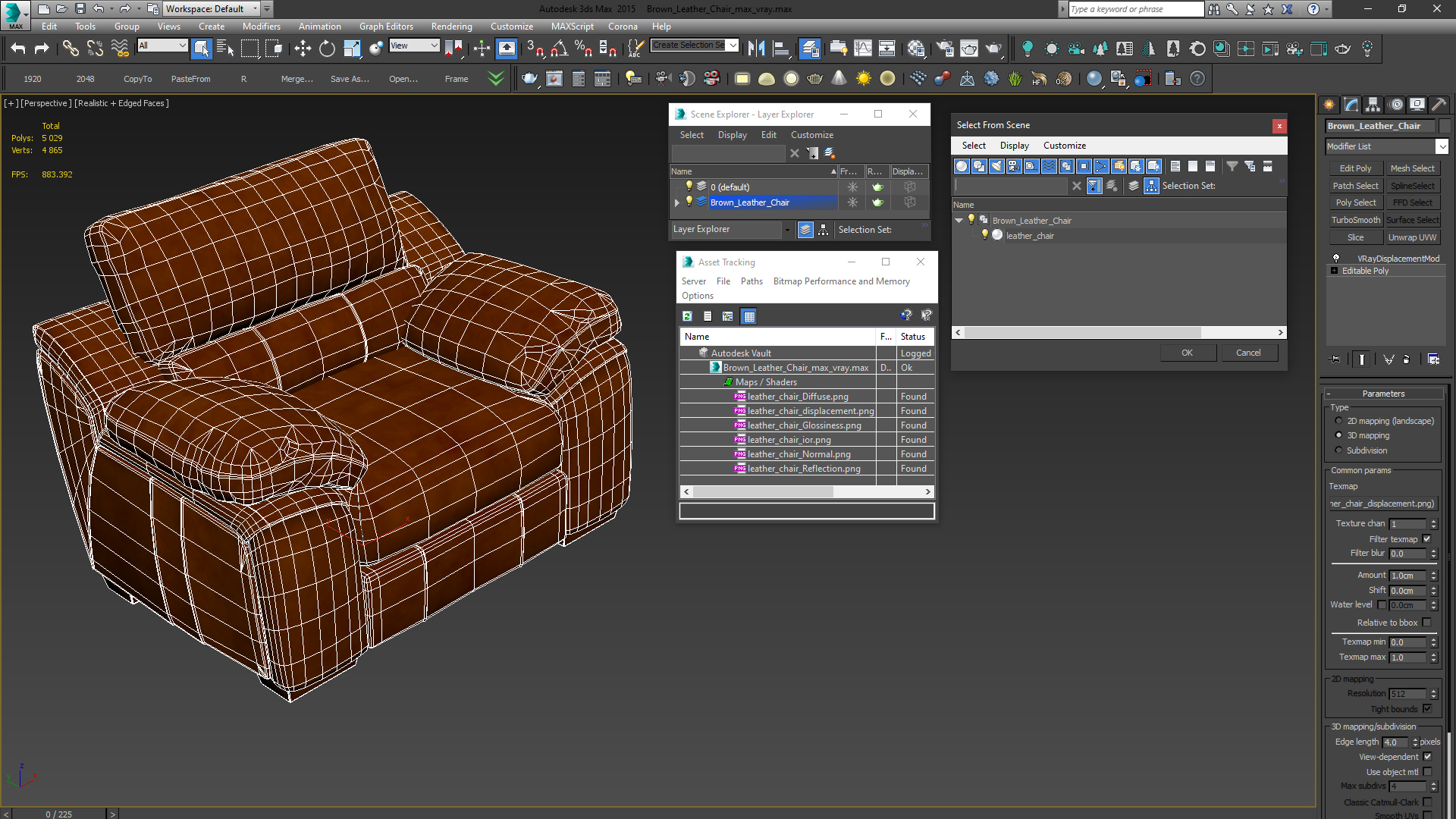
Task: Click the Select and Link tool
Action: 71,49
